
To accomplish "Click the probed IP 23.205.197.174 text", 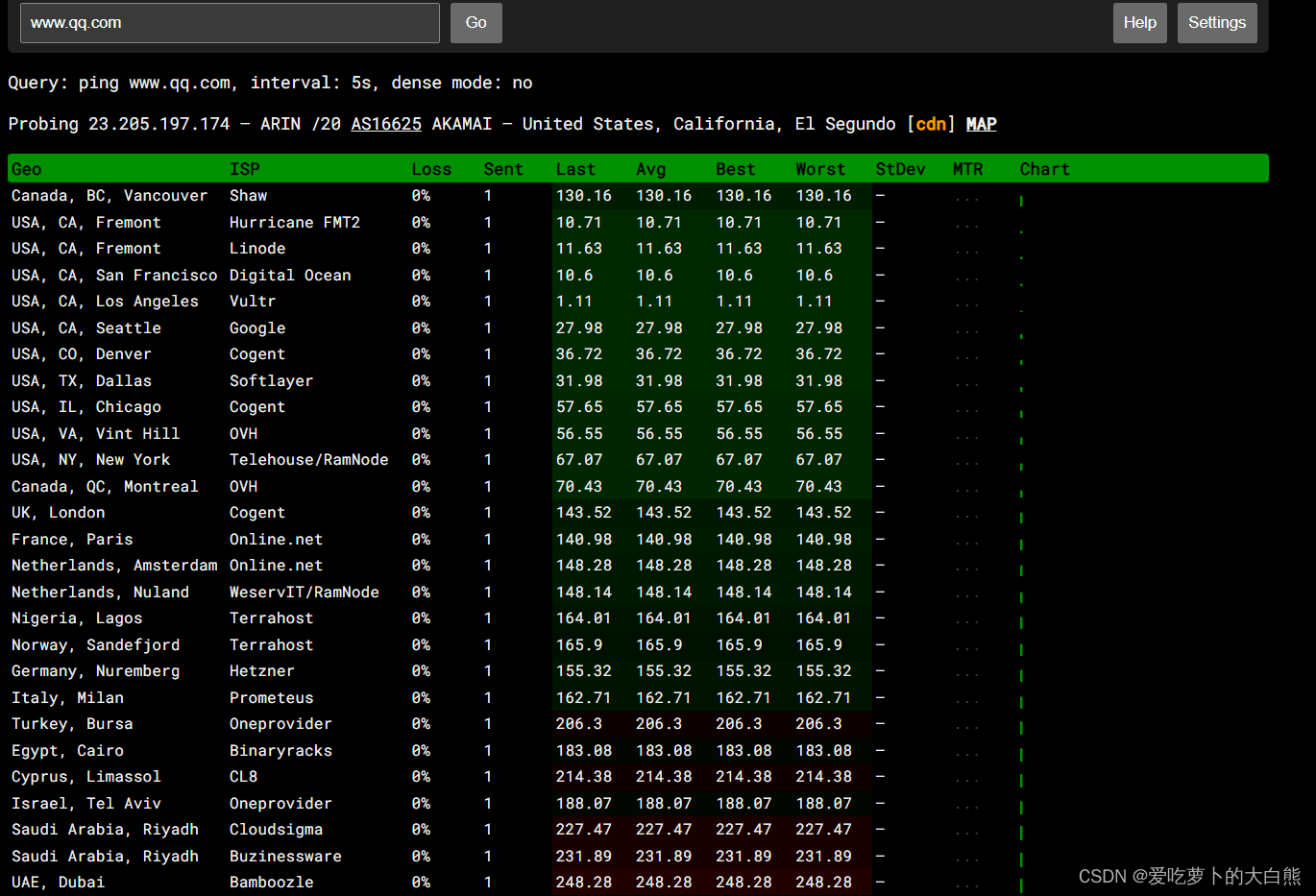I will pos(158,124).
